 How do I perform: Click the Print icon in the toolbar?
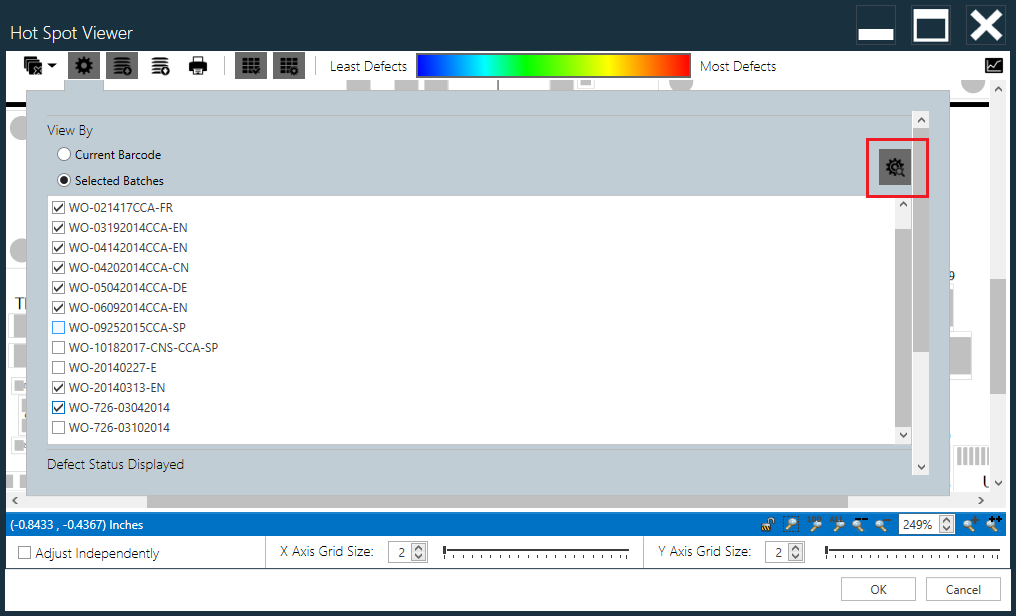coord(197,64)
